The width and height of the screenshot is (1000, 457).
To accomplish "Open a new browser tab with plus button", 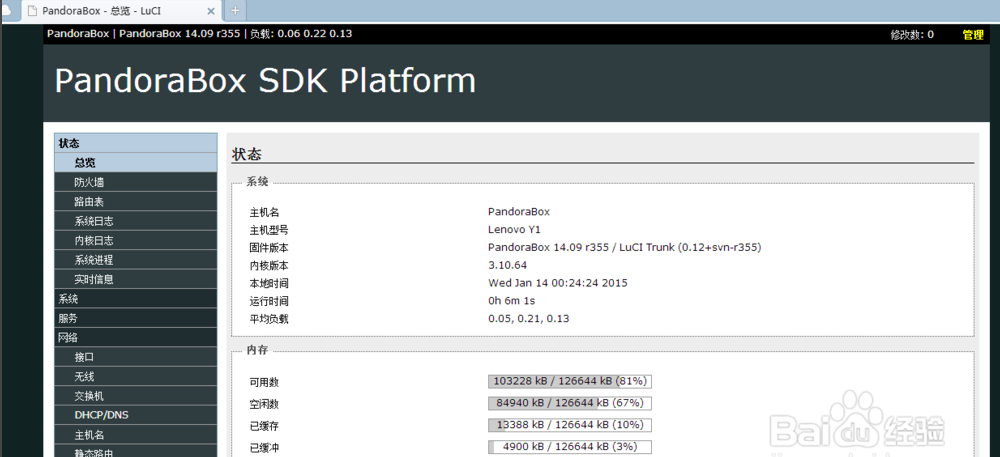I will (235, 10).
